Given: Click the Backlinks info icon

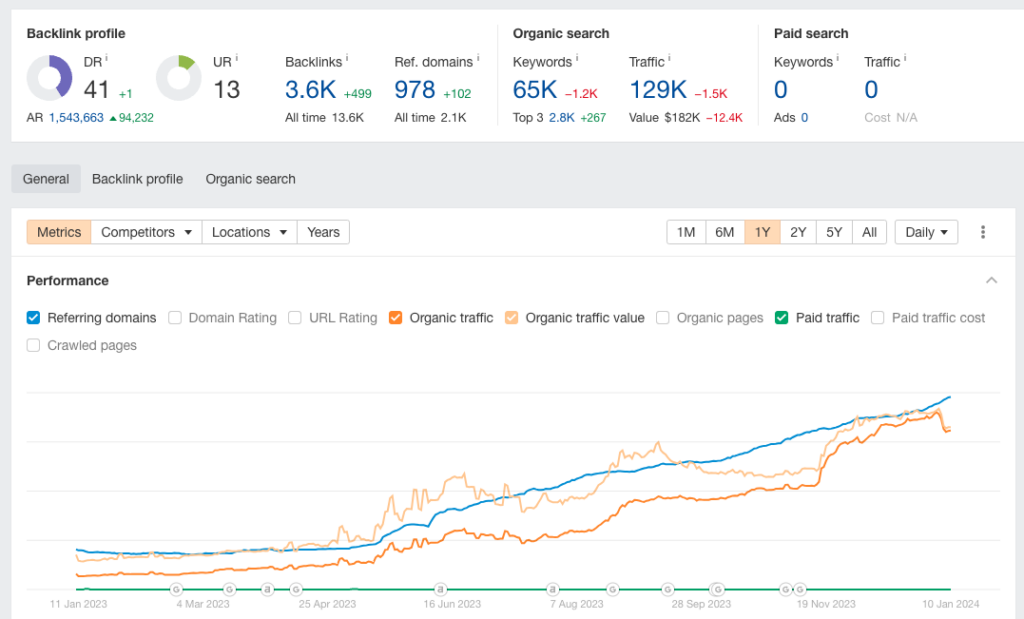Looking at the screenshot, I should 347,60.
